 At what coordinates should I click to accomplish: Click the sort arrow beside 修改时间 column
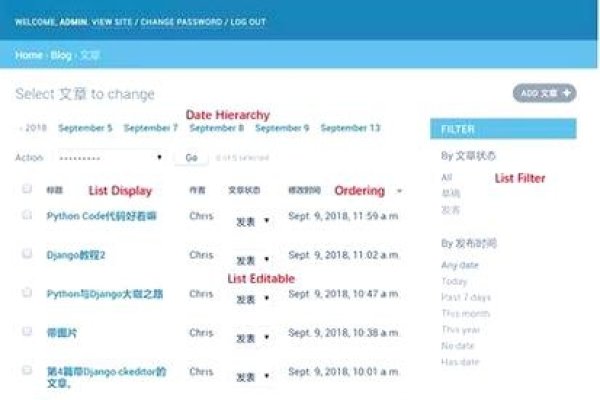[400, 190]
